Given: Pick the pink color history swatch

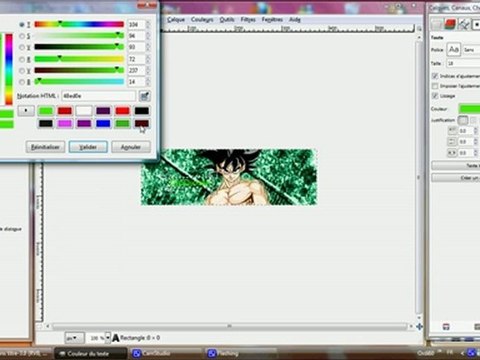Looking at the screenshot, I should coord(65,123).
